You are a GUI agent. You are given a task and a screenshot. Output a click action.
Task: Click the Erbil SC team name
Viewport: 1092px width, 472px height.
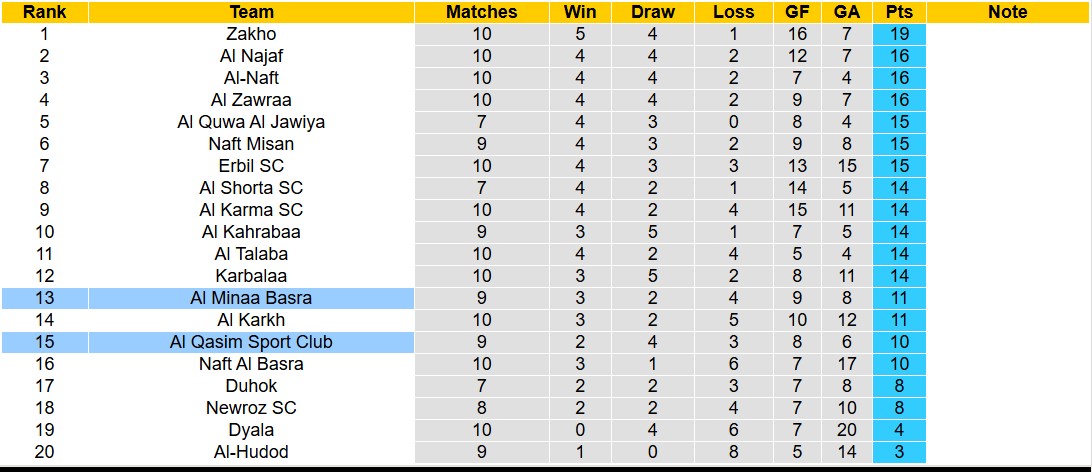coord(251,166)
